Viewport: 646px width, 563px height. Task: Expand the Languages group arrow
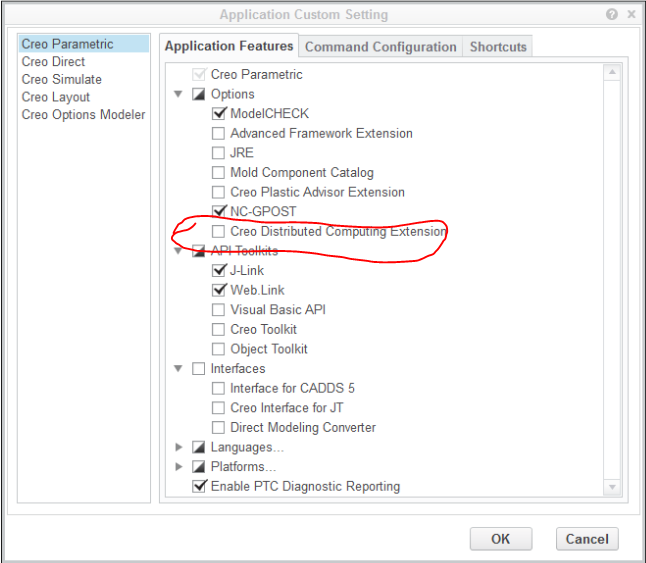(x=178, y=447)
